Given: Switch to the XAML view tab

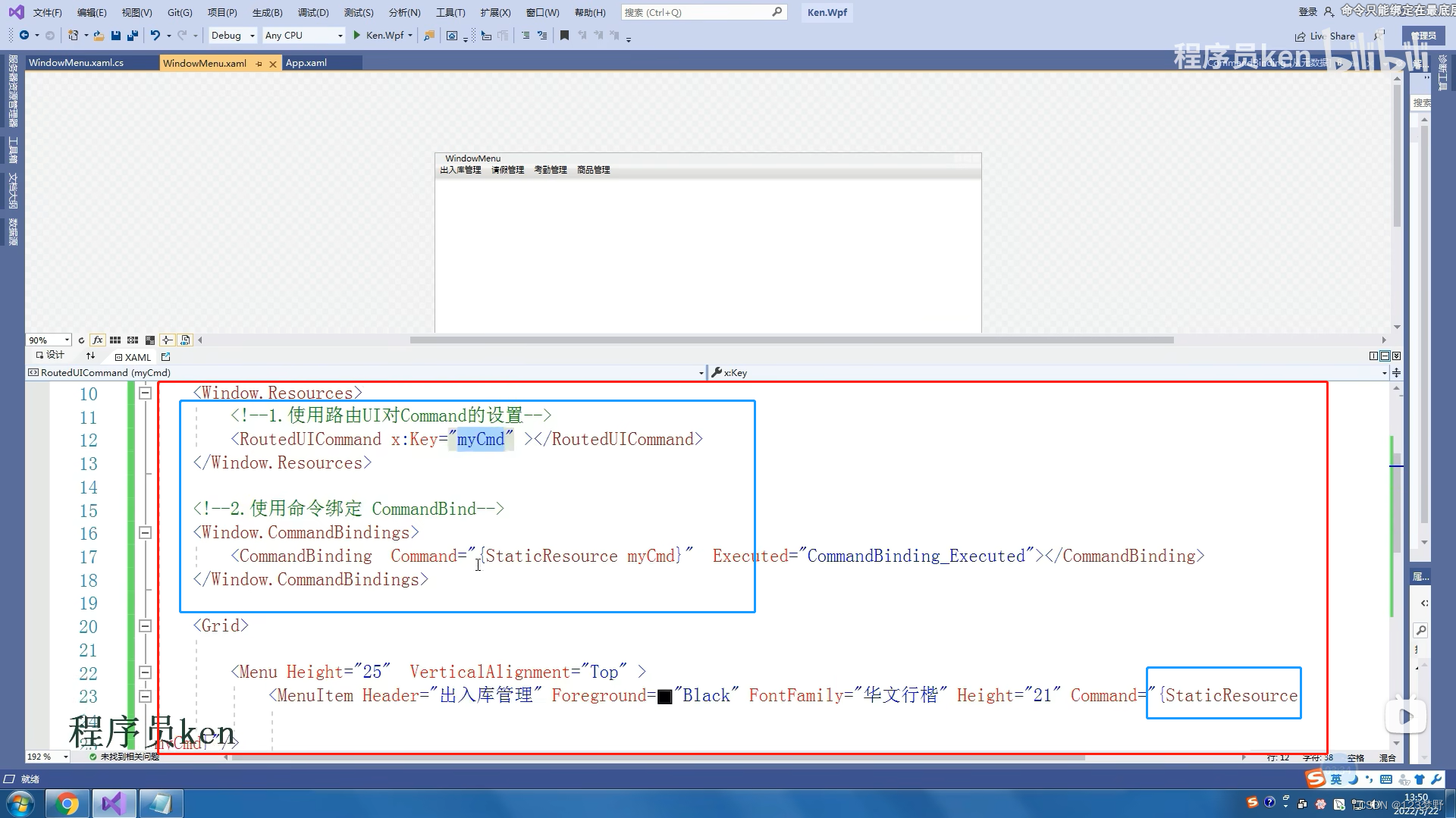Looking at the screenshot, I should [133, 357].
